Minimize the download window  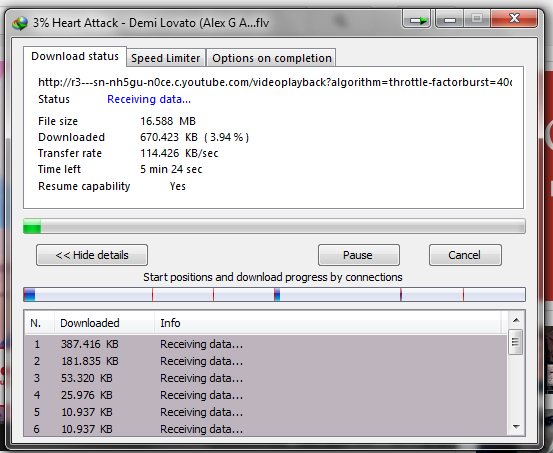click(449, 19)
